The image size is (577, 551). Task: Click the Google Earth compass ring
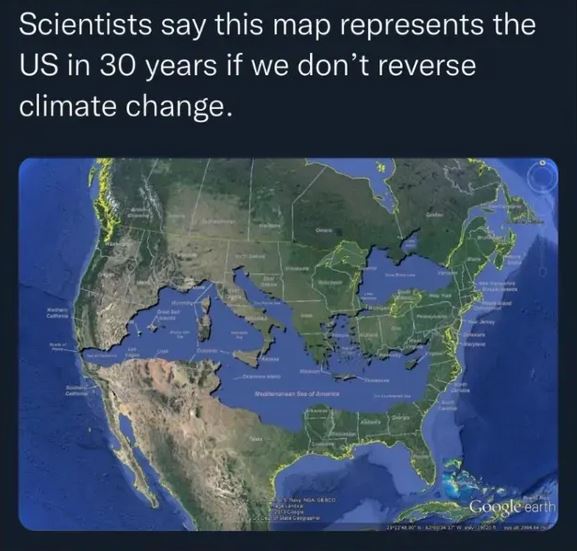coord(542,177)
